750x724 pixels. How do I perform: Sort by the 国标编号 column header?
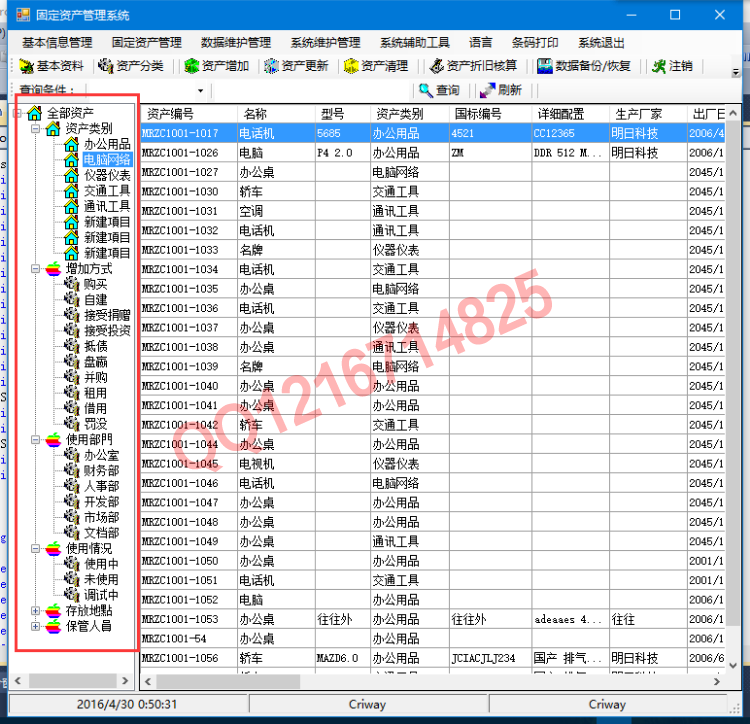(x=490, y=114)
